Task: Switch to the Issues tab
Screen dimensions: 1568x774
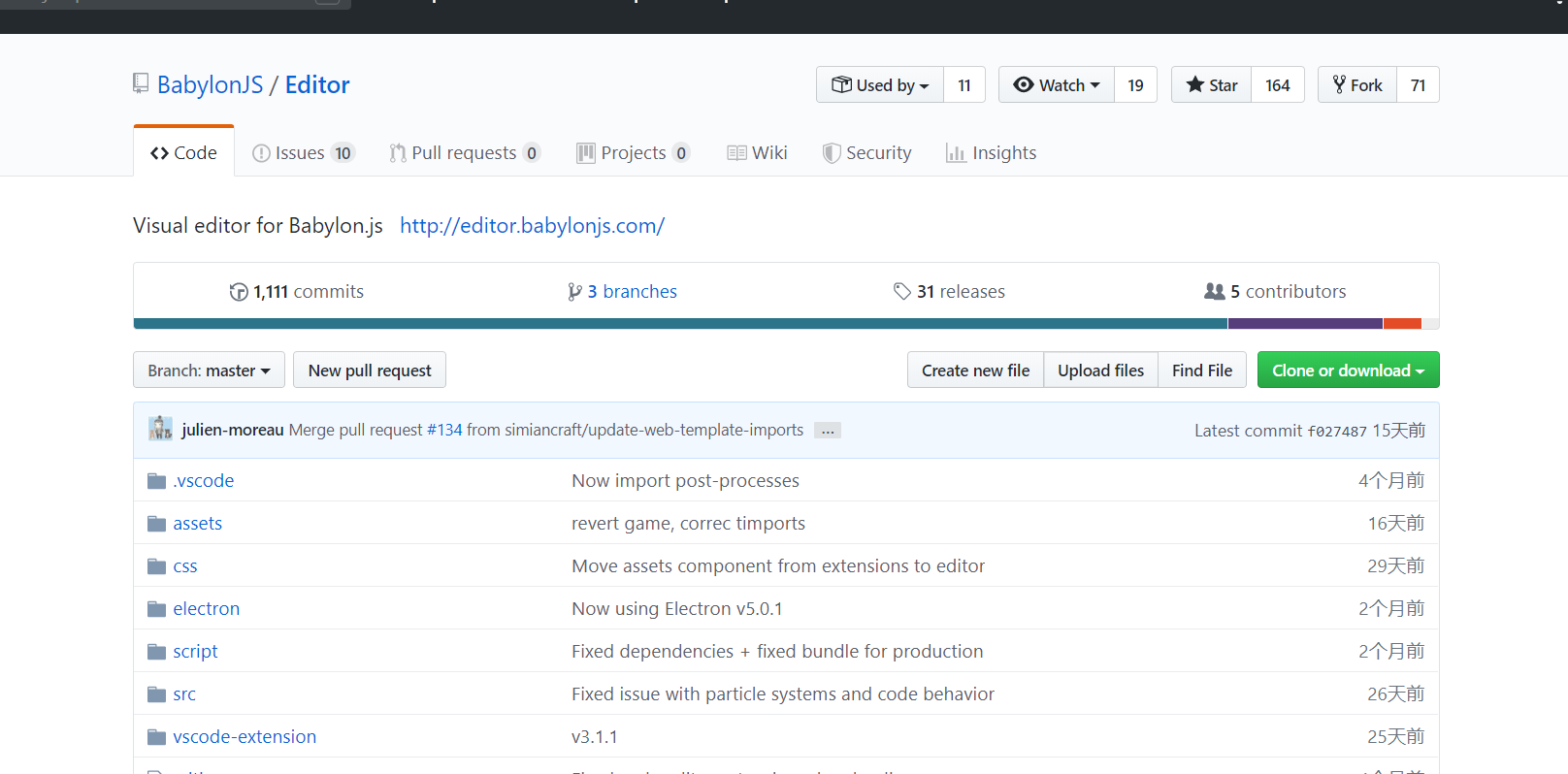Action: coord(303,153)
